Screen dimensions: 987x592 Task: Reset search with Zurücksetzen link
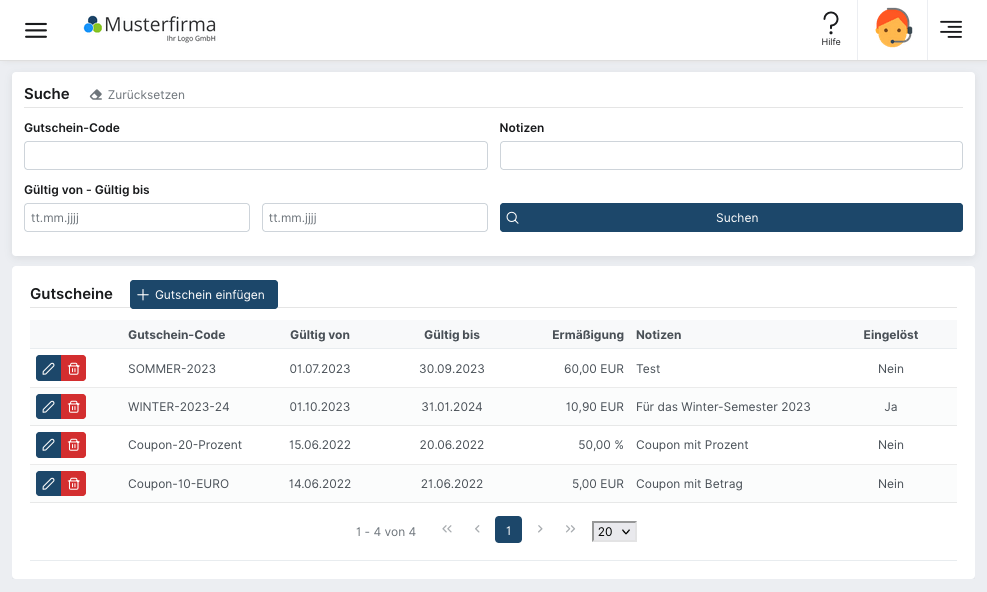(x=137, y=95)
